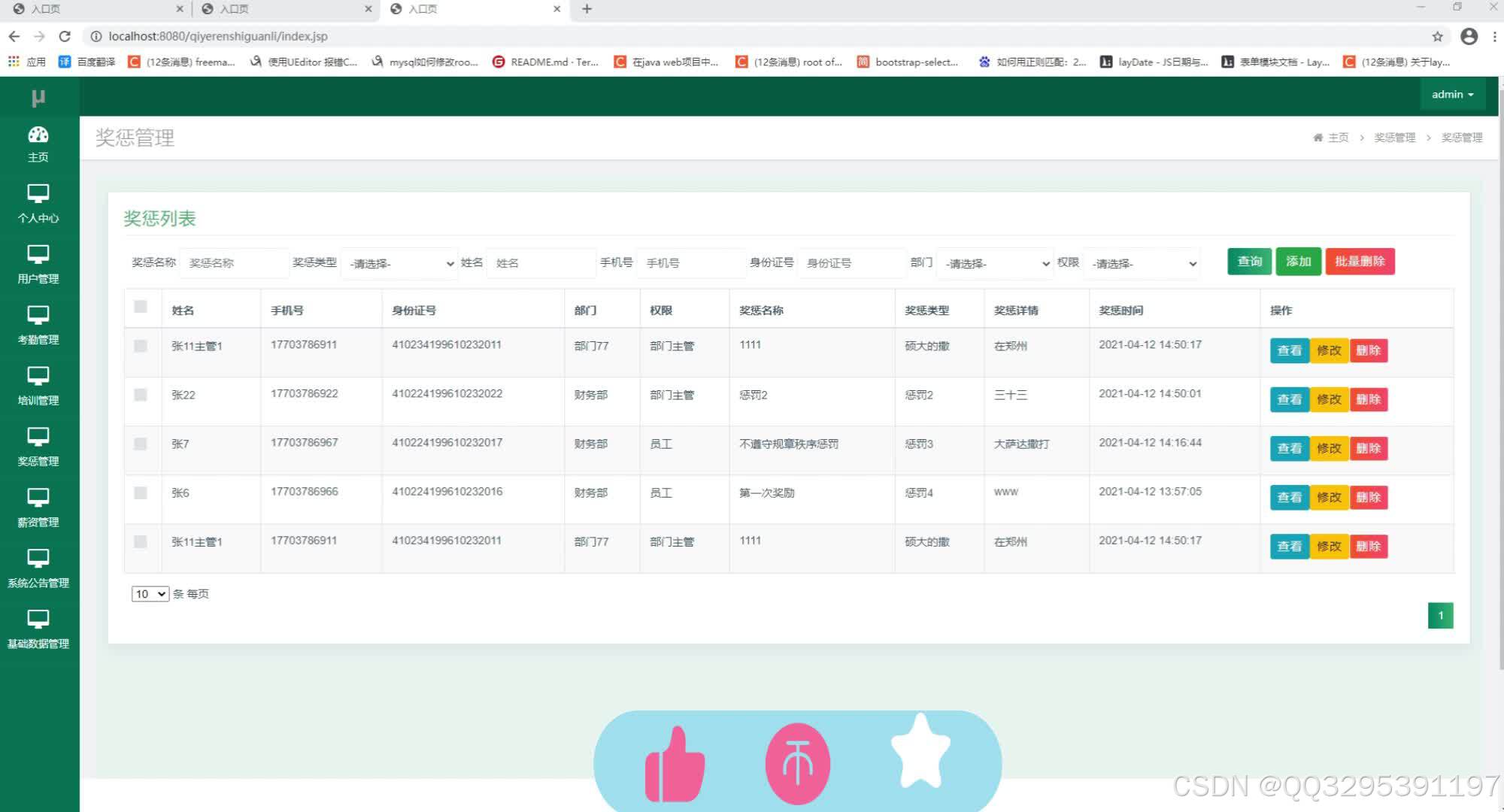Image resolution: width=1504 pixels, height=812 pixels.
Task: Check the 张7 row checkbox
Action: pyautogui.click(x=141, y=444)
